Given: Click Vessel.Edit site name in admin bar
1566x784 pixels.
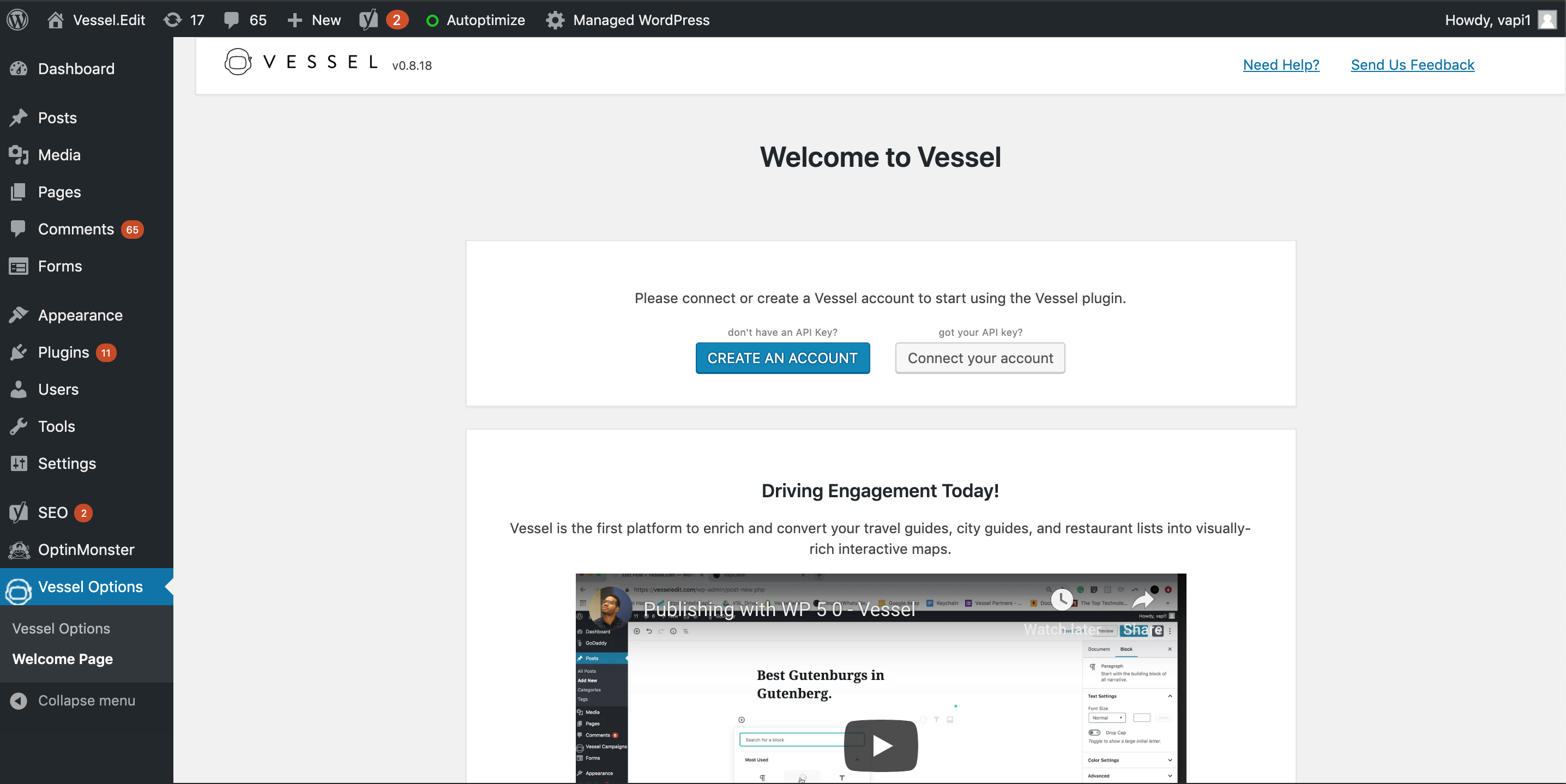Looking at the screenshot, I should click(x=109, y=20).
